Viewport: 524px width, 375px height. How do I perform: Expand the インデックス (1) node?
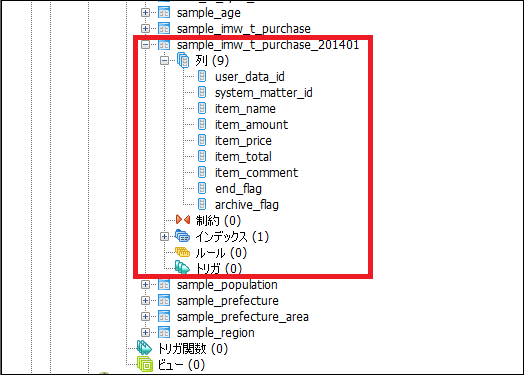[164, 236]
